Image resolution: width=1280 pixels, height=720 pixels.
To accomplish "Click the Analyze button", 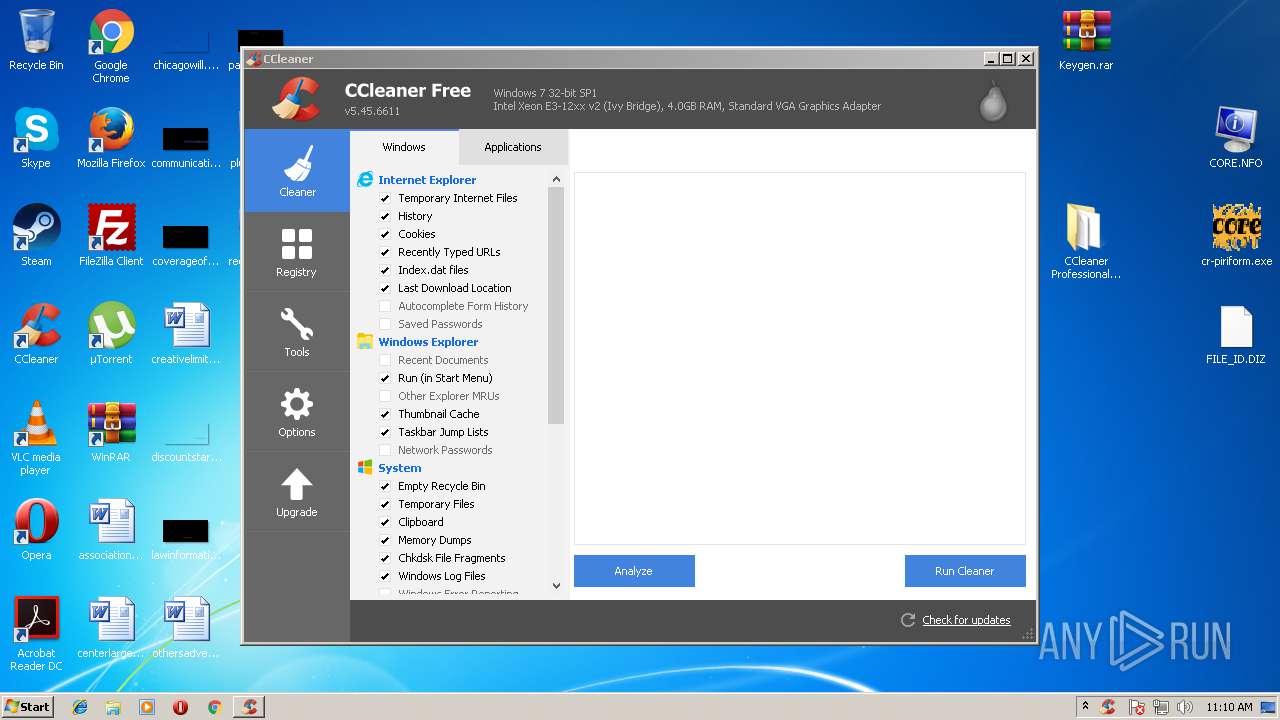I will point(634,571).
